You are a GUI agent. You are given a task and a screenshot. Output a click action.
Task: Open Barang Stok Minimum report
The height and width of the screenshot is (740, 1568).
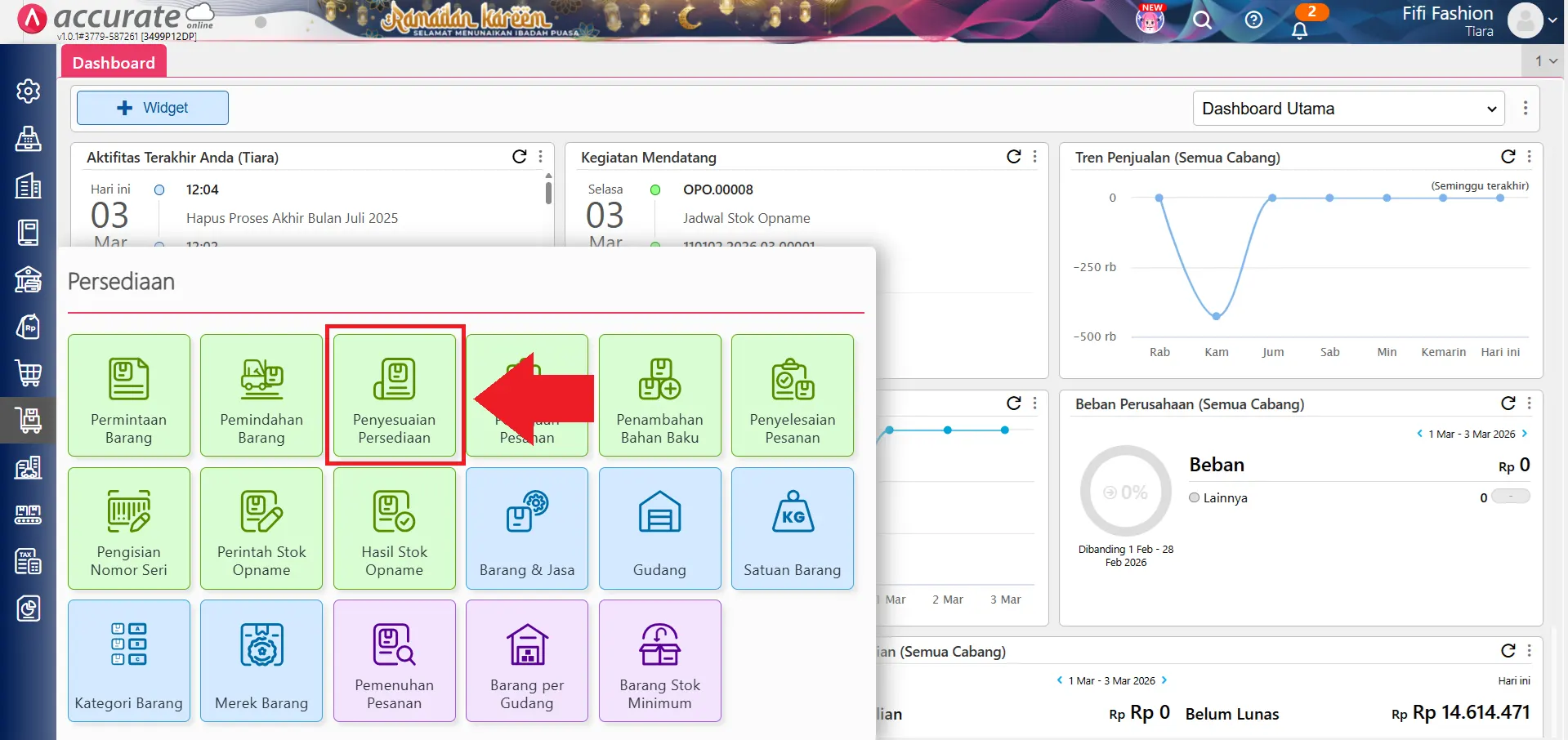tap(659, 661)
